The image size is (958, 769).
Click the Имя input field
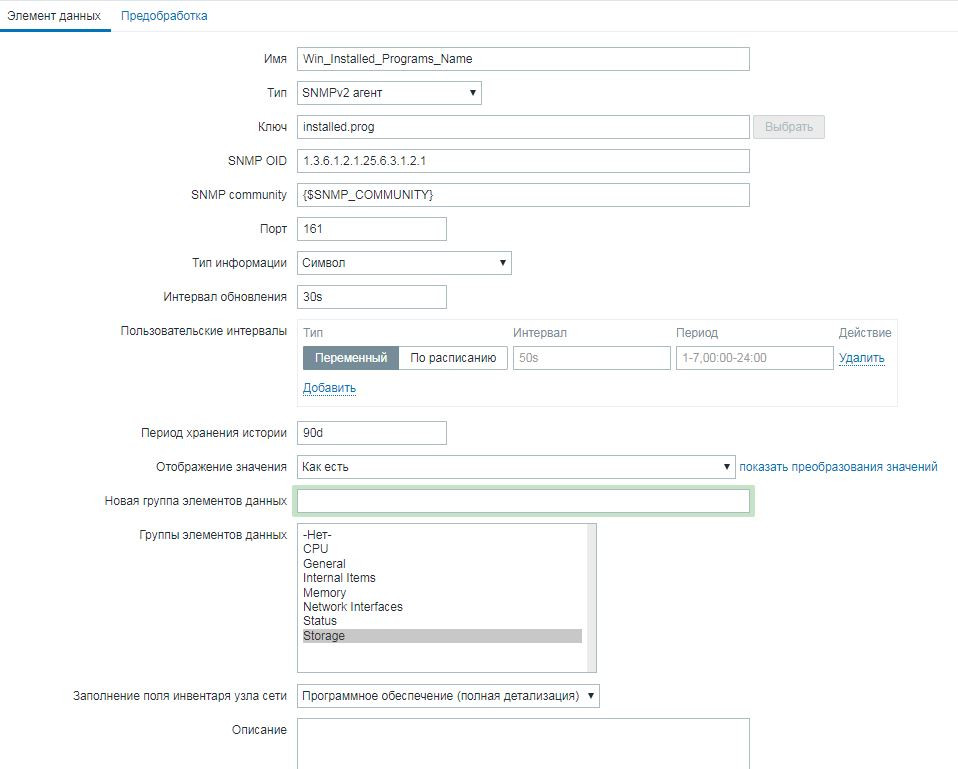click(x=523, y=59)
